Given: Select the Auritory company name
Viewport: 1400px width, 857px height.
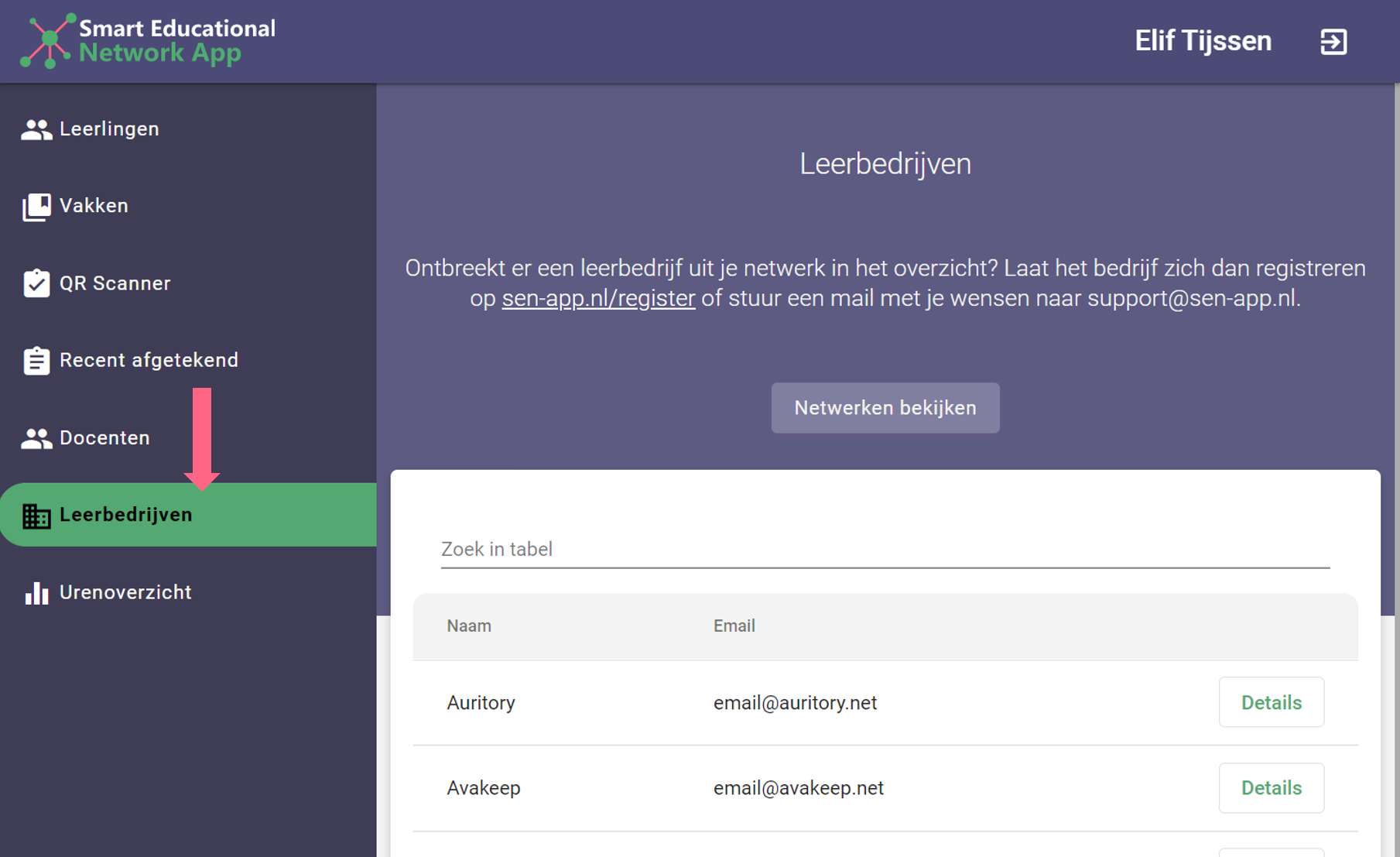Looking at the screenshot, I should point(481,703).
